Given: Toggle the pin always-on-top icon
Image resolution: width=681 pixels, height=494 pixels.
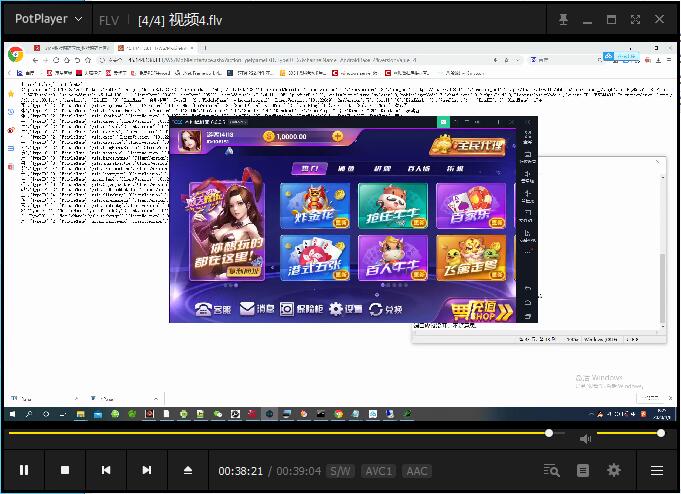Looking at the screenshot, I should 564,19.
